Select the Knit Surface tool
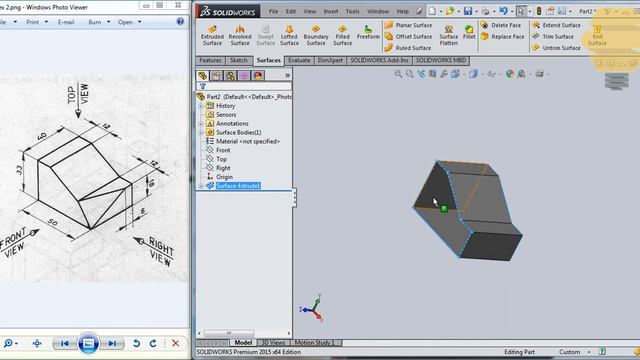 click(x=597, y=35)
